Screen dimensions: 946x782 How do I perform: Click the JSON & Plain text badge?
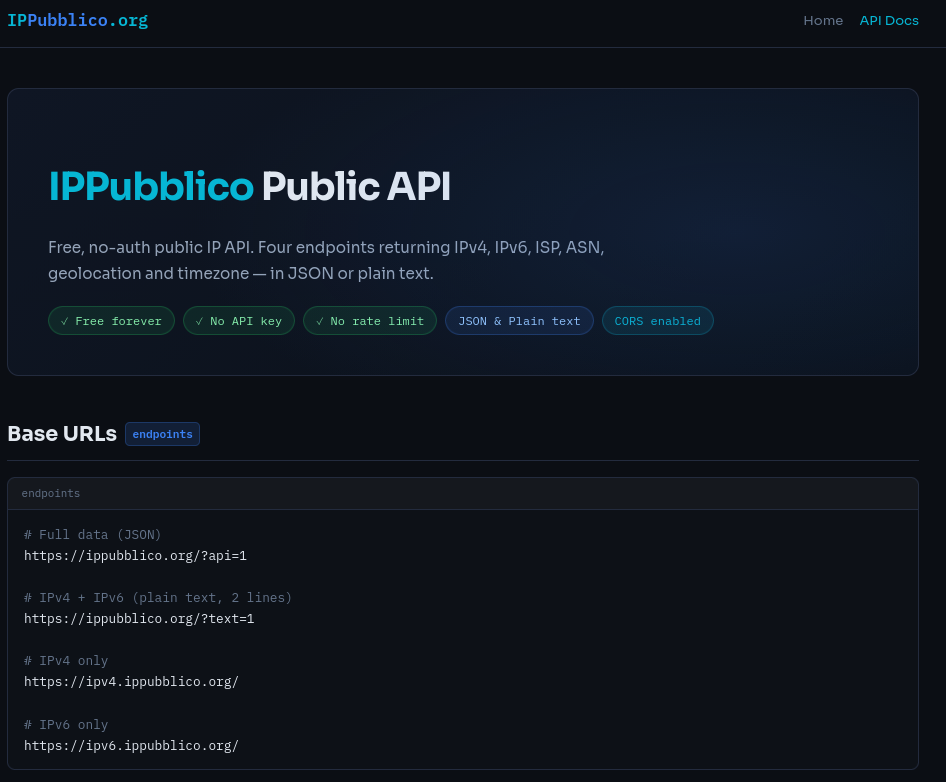click(x=519, y=321)
